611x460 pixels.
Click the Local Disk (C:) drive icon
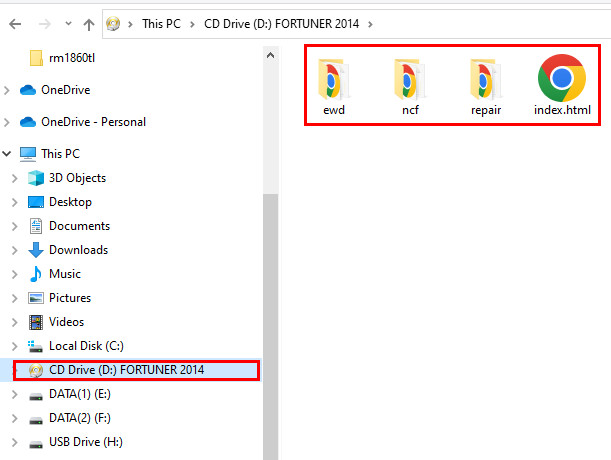click(35, 346)
